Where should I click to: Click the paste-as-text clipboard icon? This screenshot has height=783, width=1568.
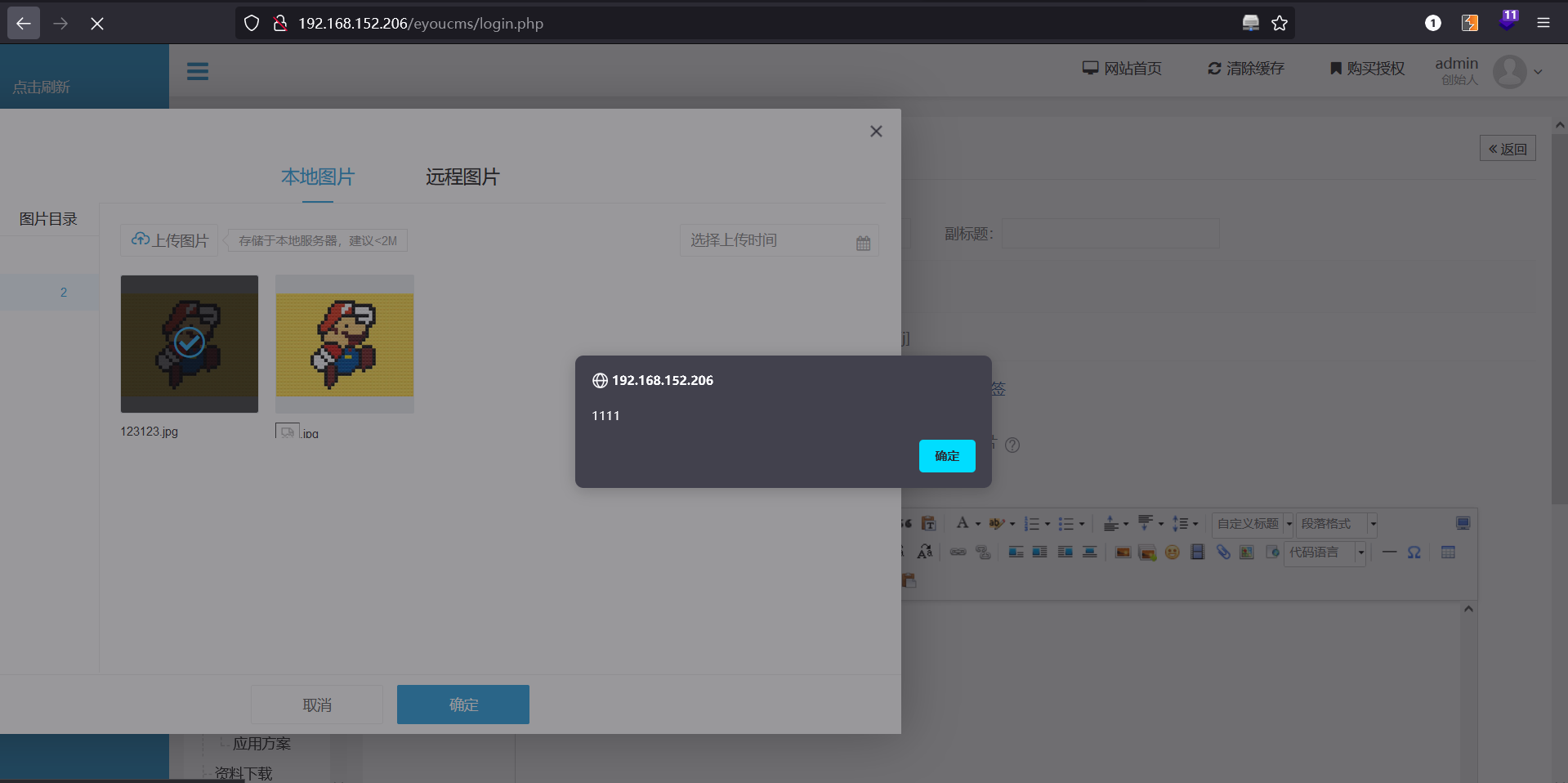pyautogui.click(x=929, y=523)
